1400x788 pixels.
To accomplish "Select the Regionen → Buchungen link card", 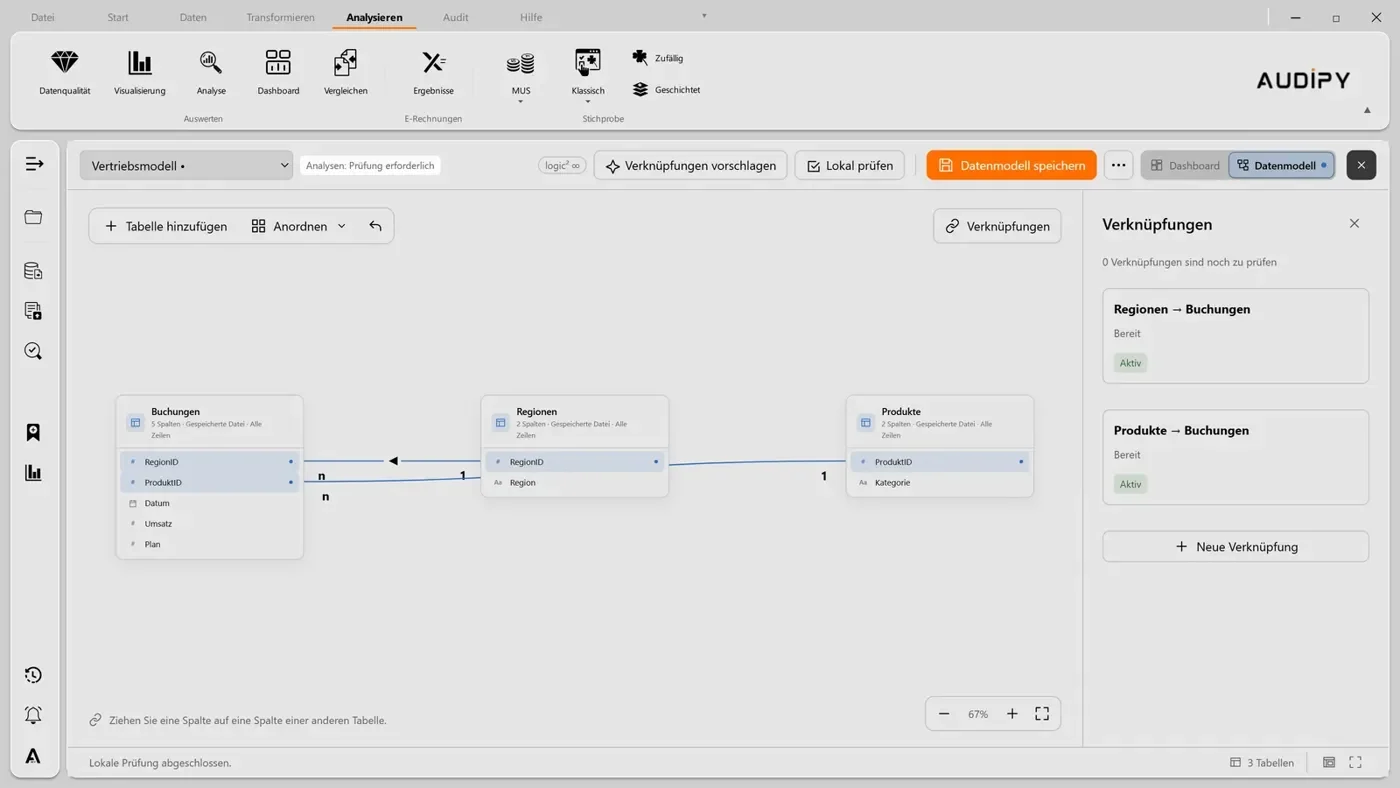I will coord(1235,336).
